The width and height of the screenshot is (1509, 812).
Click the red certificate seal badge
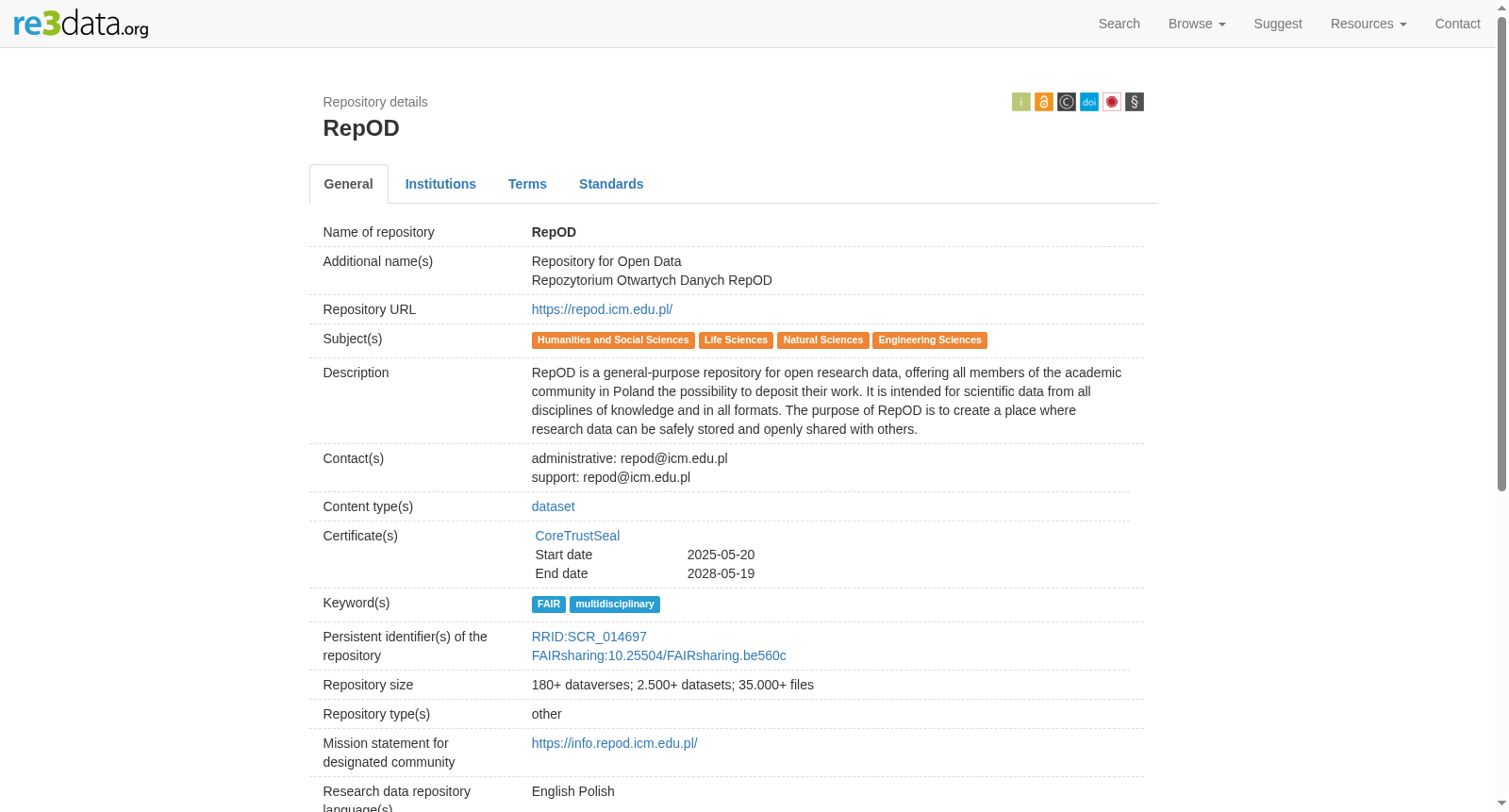pos(1112,102)
